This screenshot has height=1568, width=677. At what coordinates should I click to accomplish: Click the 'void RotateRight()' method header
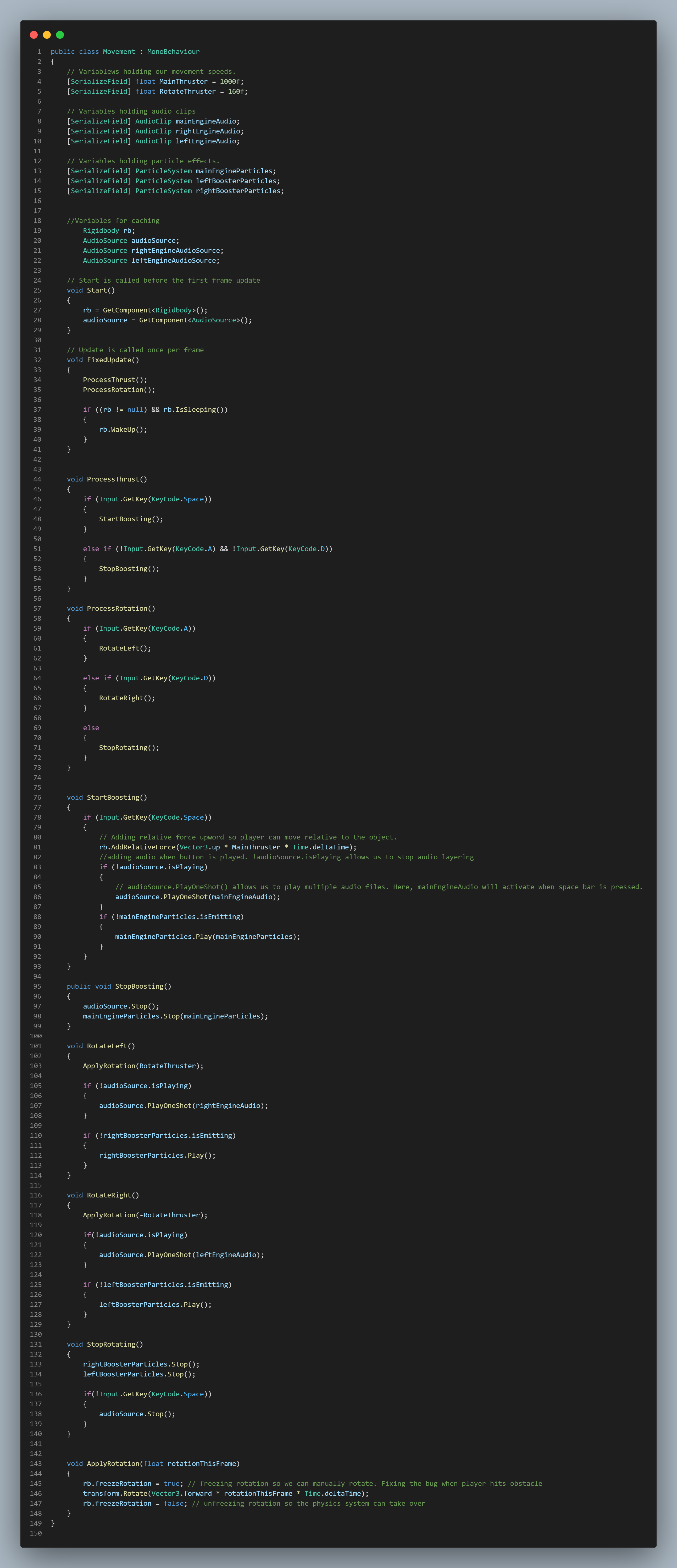point(103,1195)
